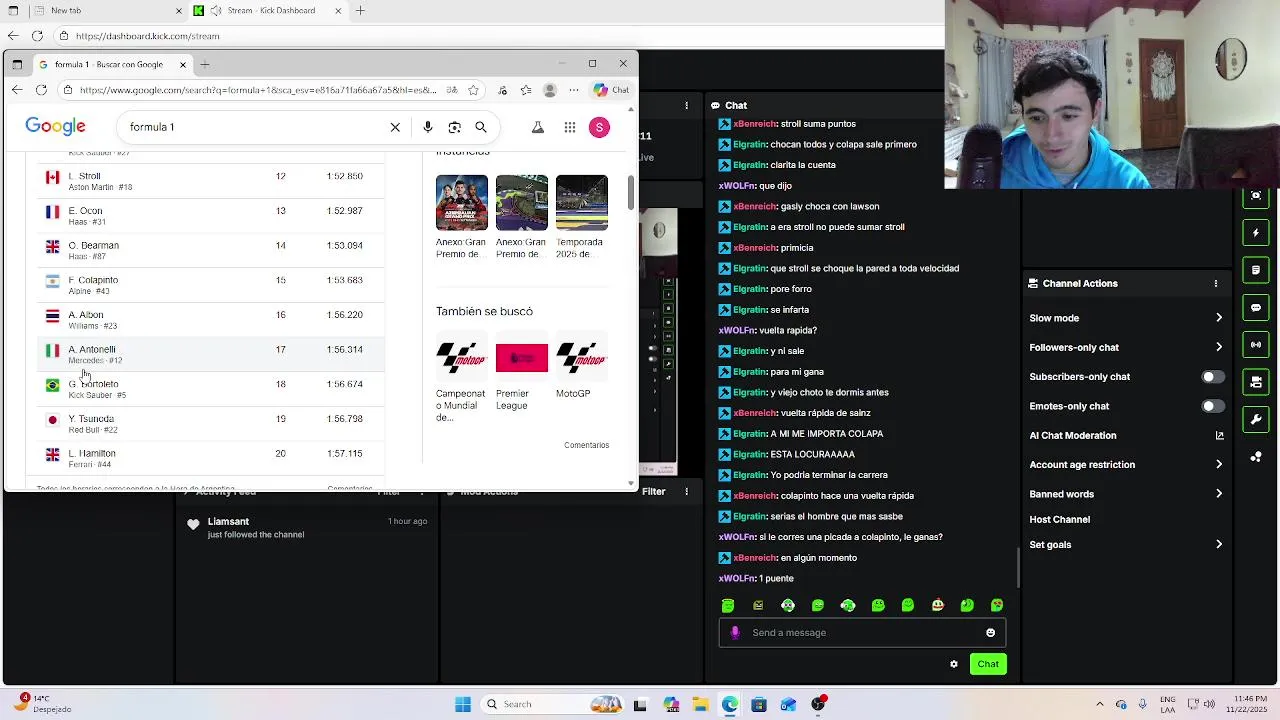This screenshot has width=1280, height=720.
Task: Insert last green heart-eyes emote
Action: (997, 605)
